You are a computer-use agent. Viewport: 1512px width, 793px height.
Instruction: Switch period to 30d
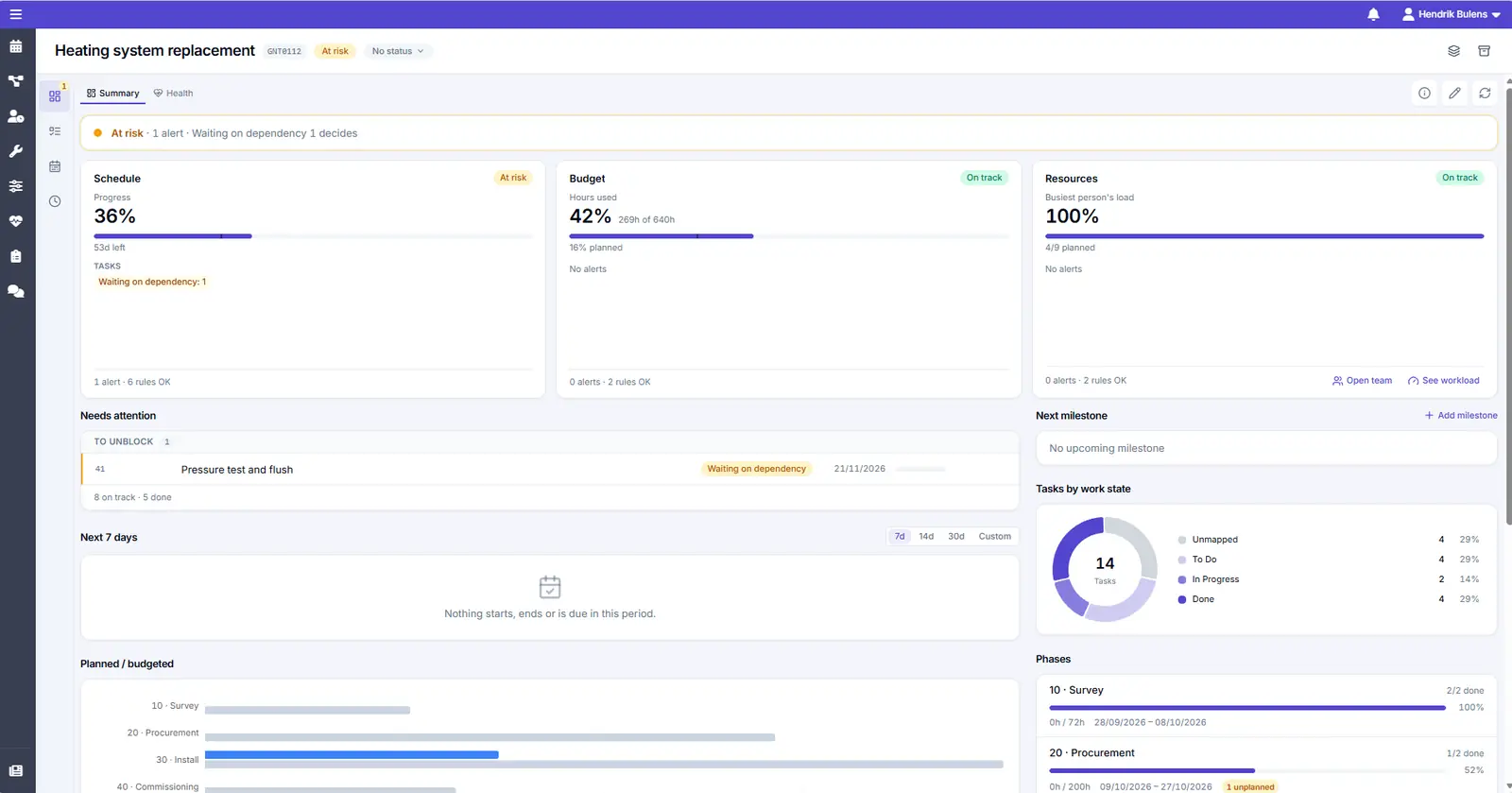tap(956, 536)
